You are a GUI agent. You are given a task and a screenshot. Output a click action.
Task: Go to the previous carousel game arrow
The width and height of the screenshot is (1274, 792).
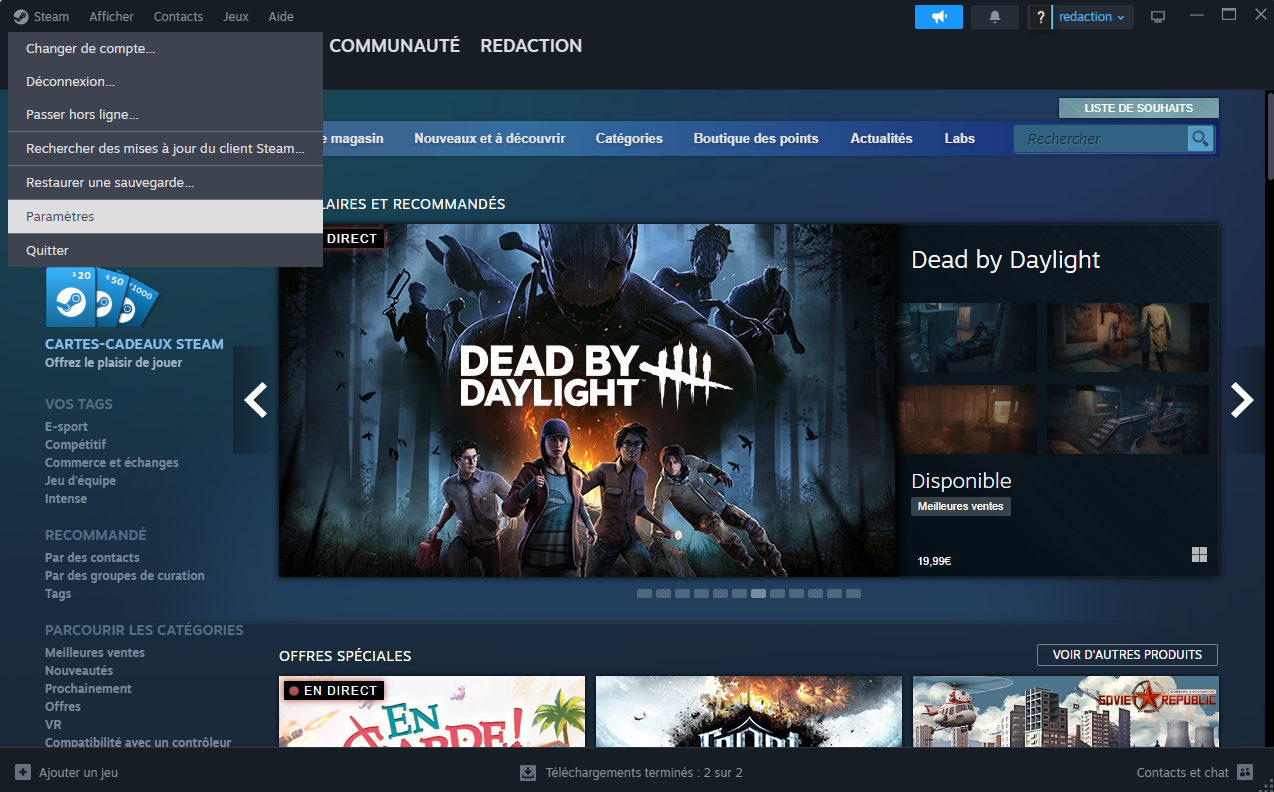pyautogui.click(x=256, y=400)
